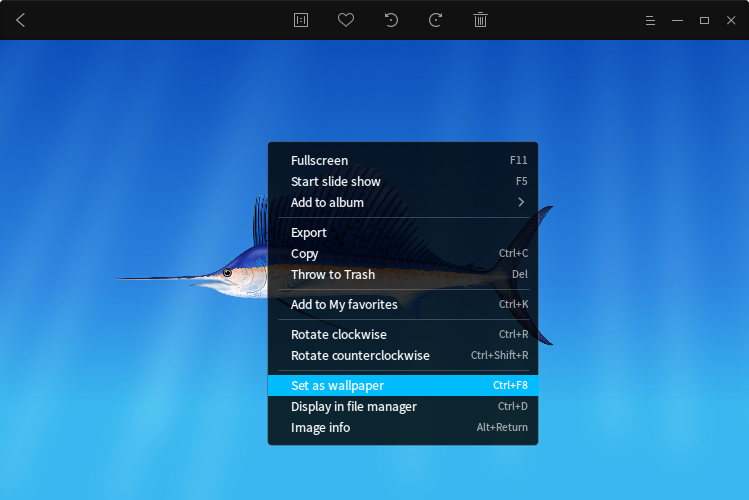This screenshot has height=500, width=749.
Task: Rotate image clockwise via toolbar icon
Action: click(x=435, y=20)
